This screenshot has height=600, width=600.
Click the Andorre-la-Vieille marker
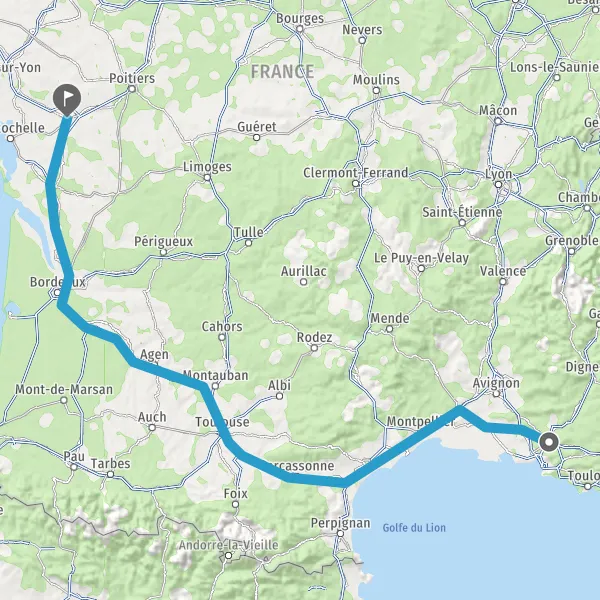(228, 555)
